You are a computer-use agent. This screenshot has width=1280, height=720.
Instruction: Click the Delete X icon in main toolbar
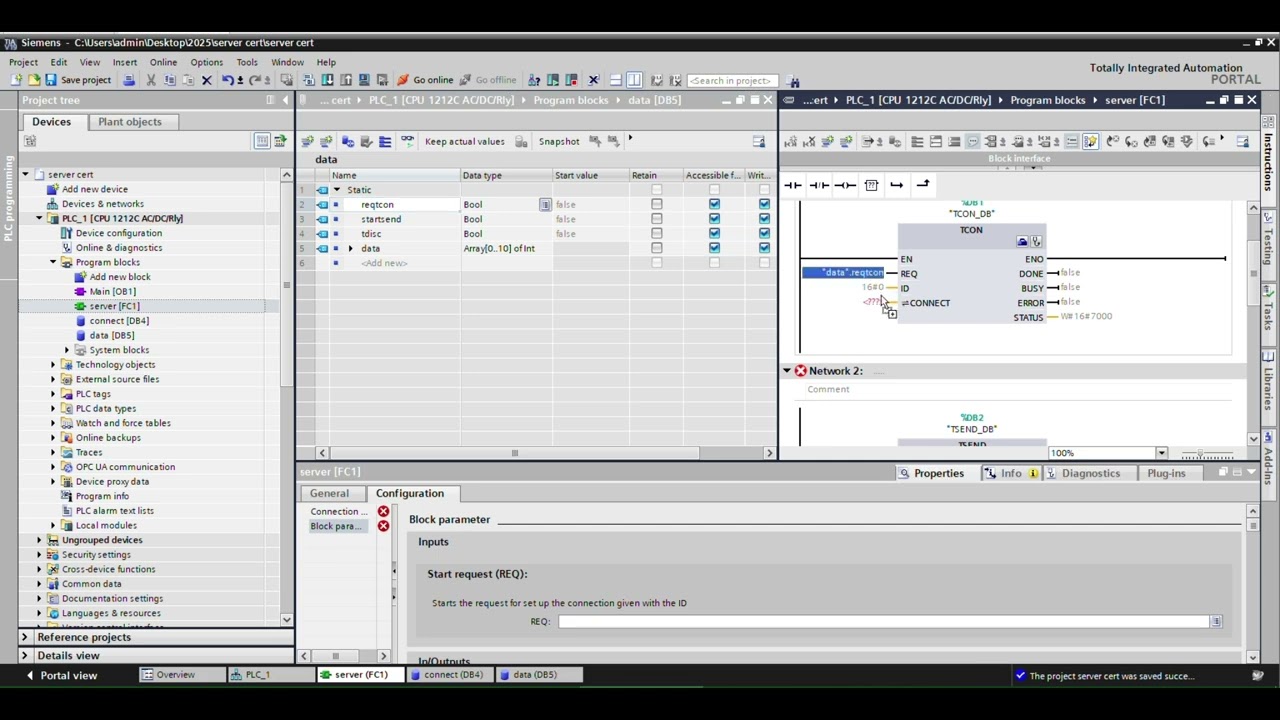(x=207, y=80)
